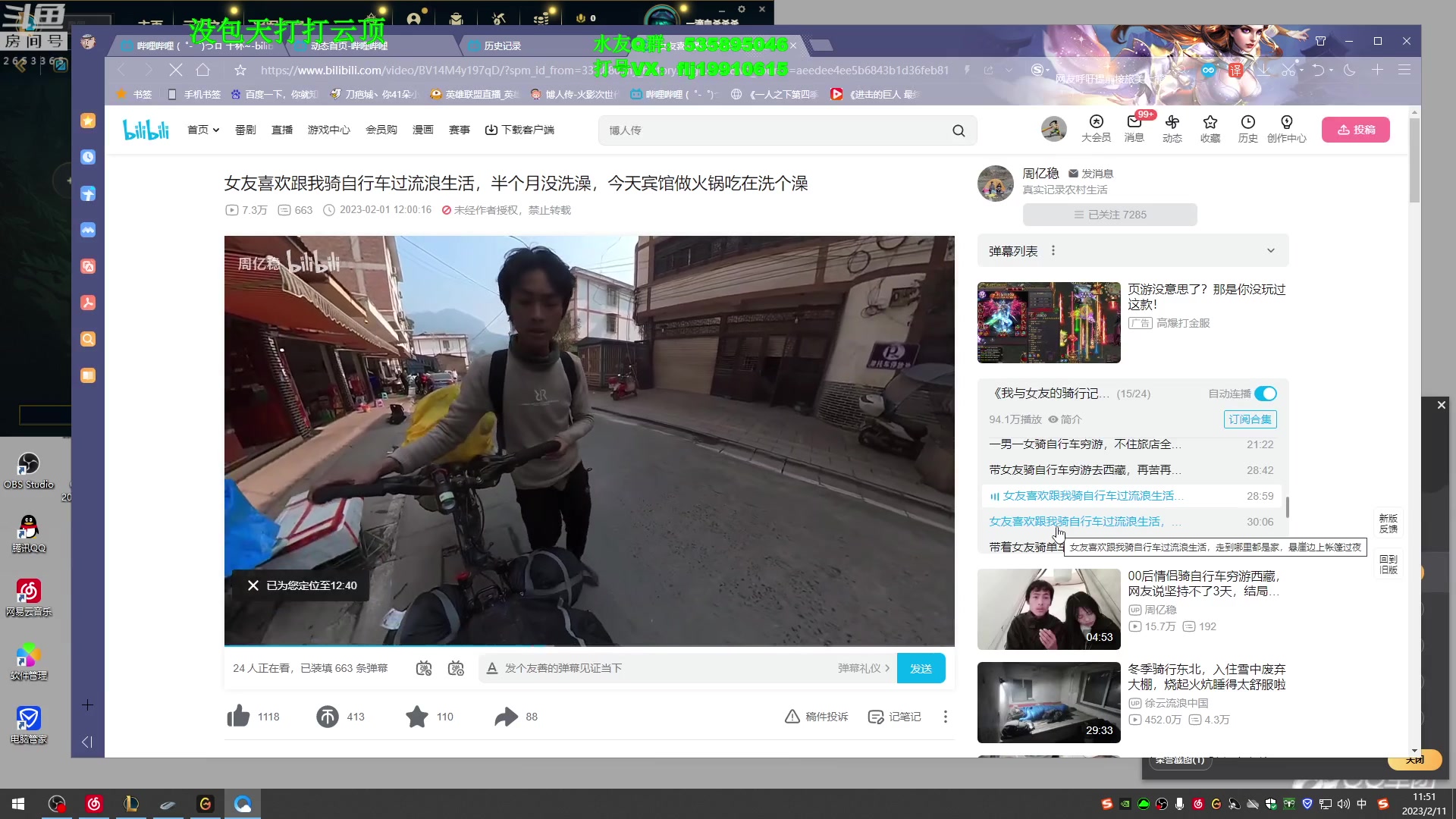The width and height of the screenshot is (1456, 819).
Task: Open the 首页 dropdown menu
Action: [x=203, y=130]
